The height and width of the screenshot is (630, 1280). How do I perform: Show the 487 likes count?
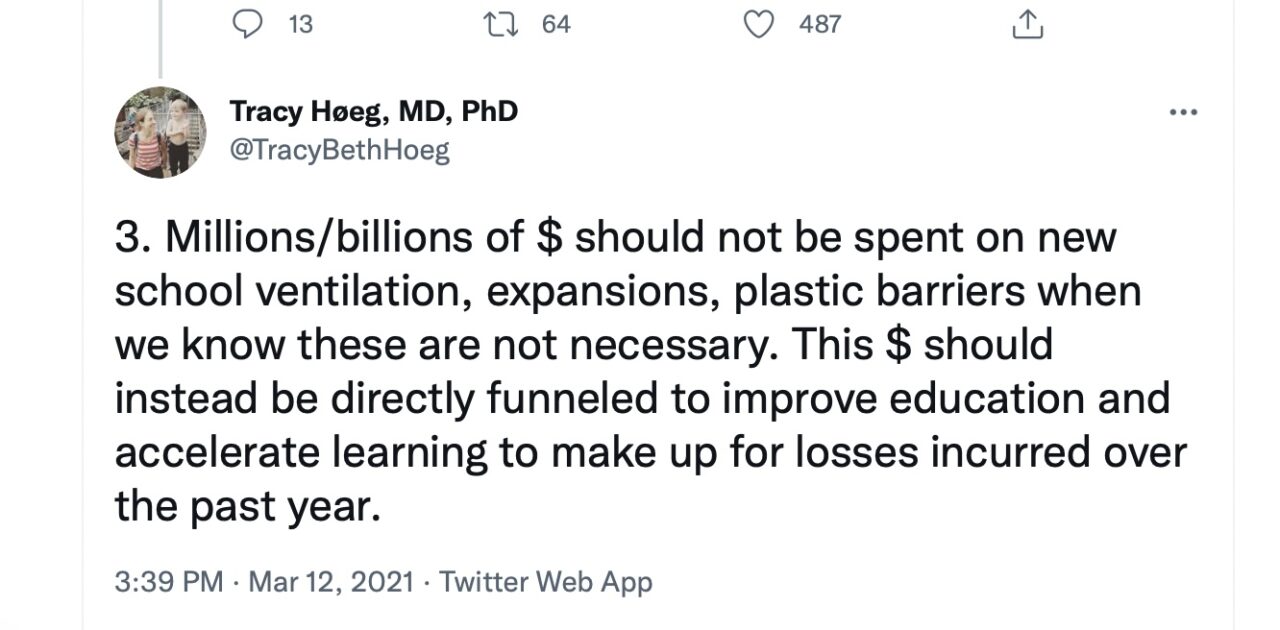820,25
